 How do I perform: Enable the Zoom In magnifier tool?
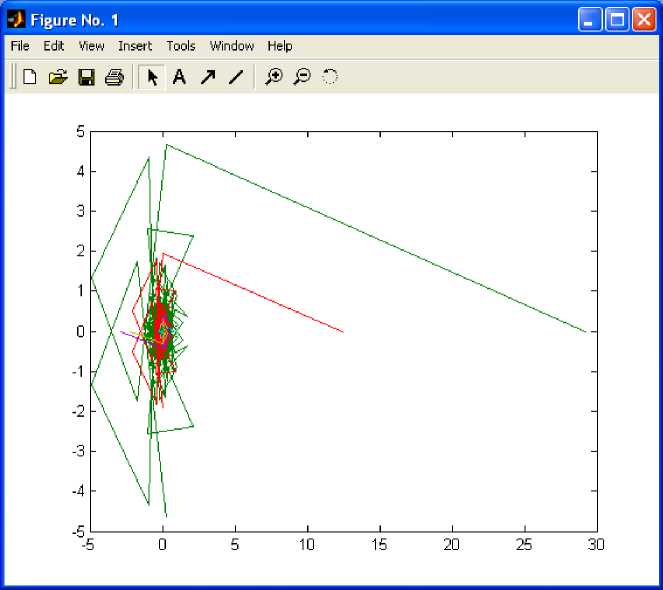[273, 77]
